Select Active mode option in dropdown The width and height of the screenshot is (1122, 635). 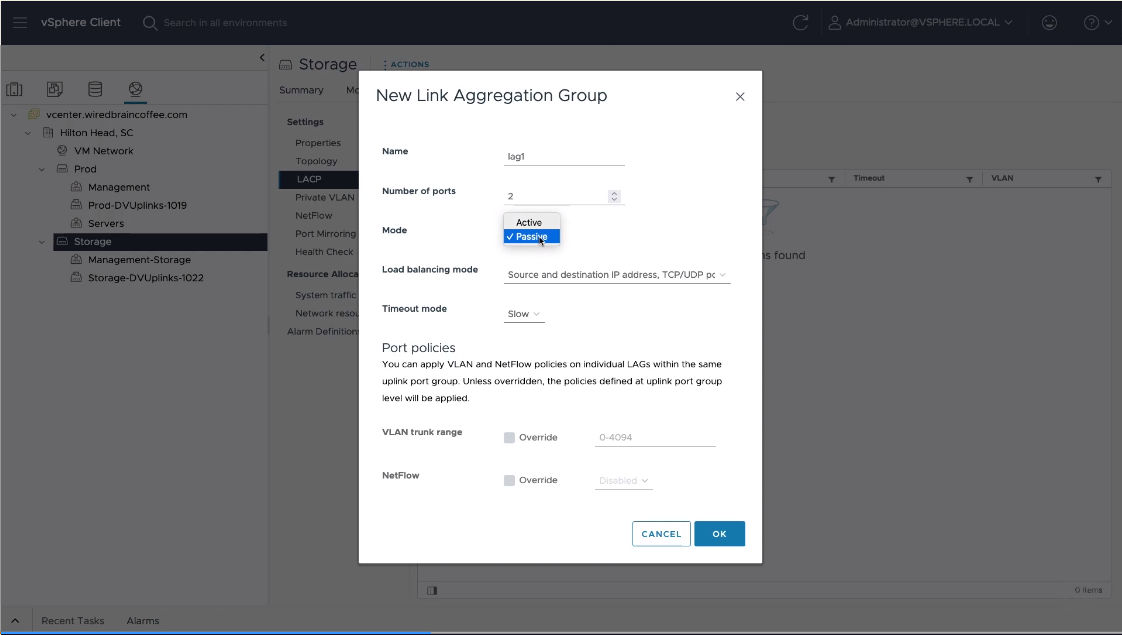click(x=529, y=222)
